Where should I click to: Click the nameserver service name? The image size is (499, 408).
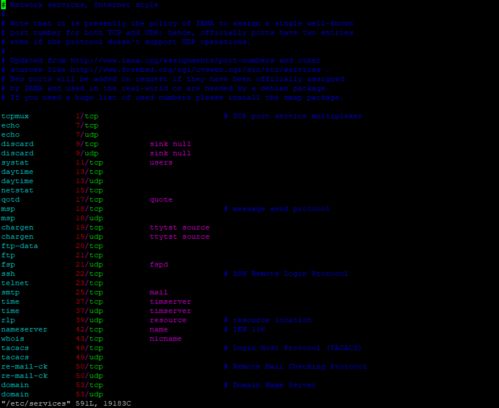[24, 329]
